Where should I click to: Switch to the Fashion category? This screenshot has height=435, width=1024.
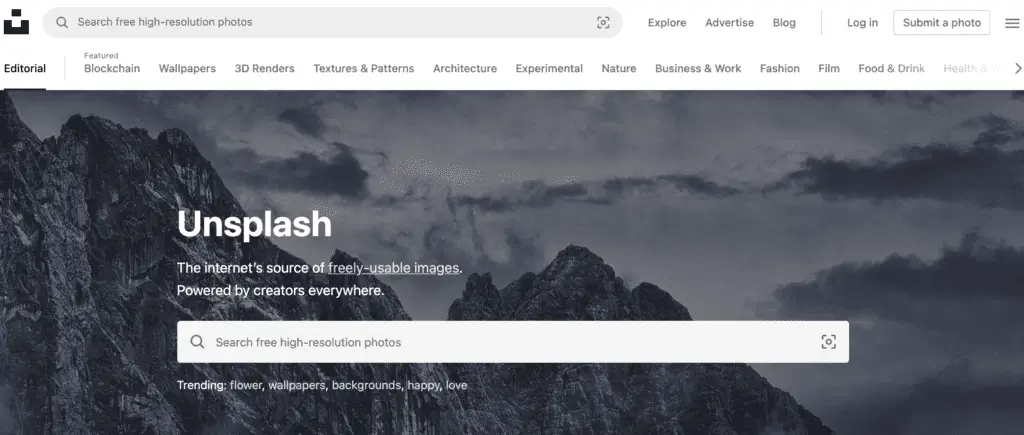[780, 69]
